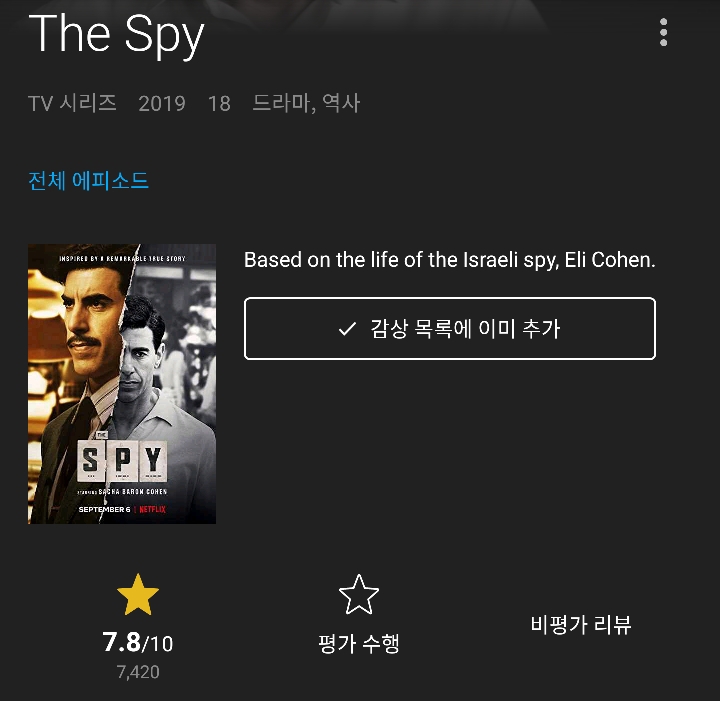Viewport: 720px width, 701px height.
Task: Click the 2019 release year
Action: [x=162, y=104]
